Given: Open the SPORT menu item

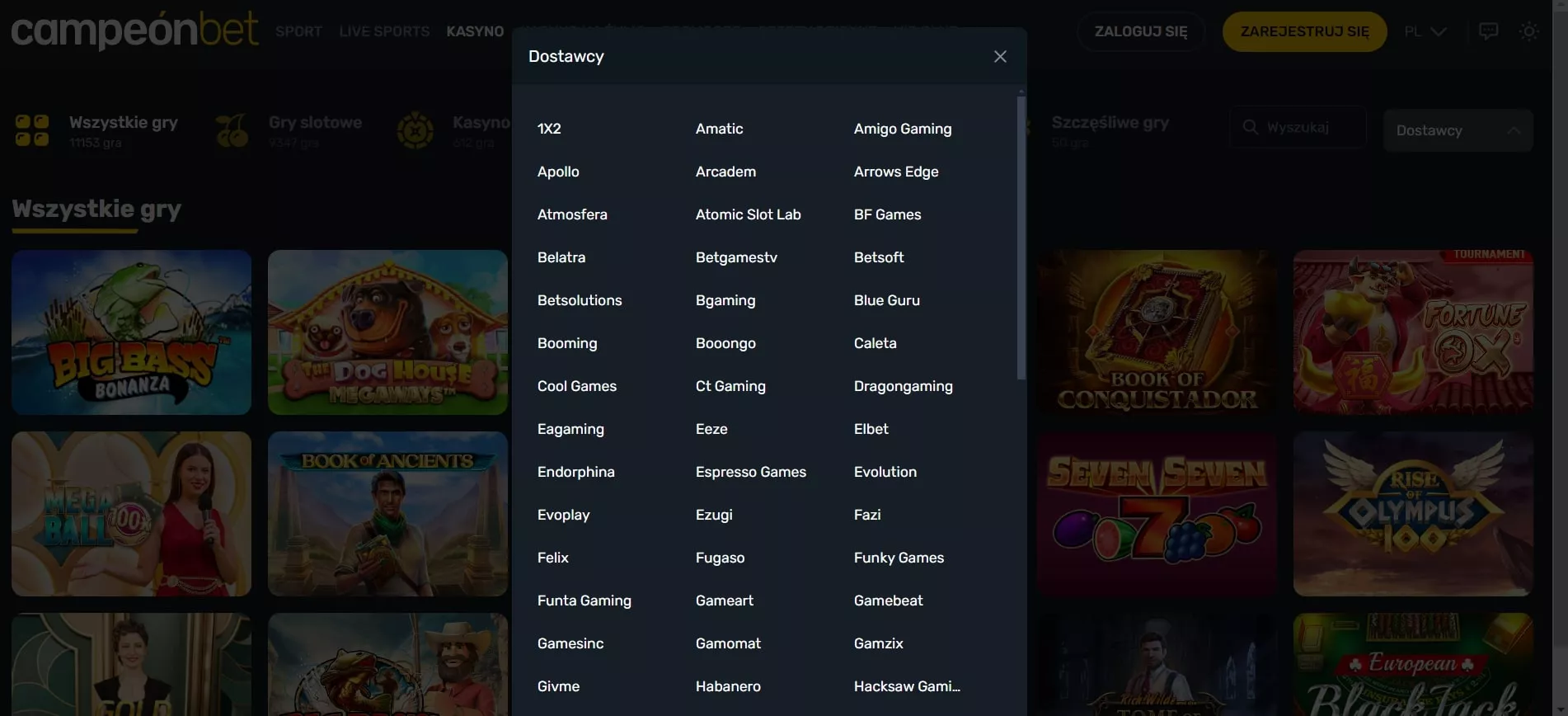Looking at the screenshot, I should 298,31.
